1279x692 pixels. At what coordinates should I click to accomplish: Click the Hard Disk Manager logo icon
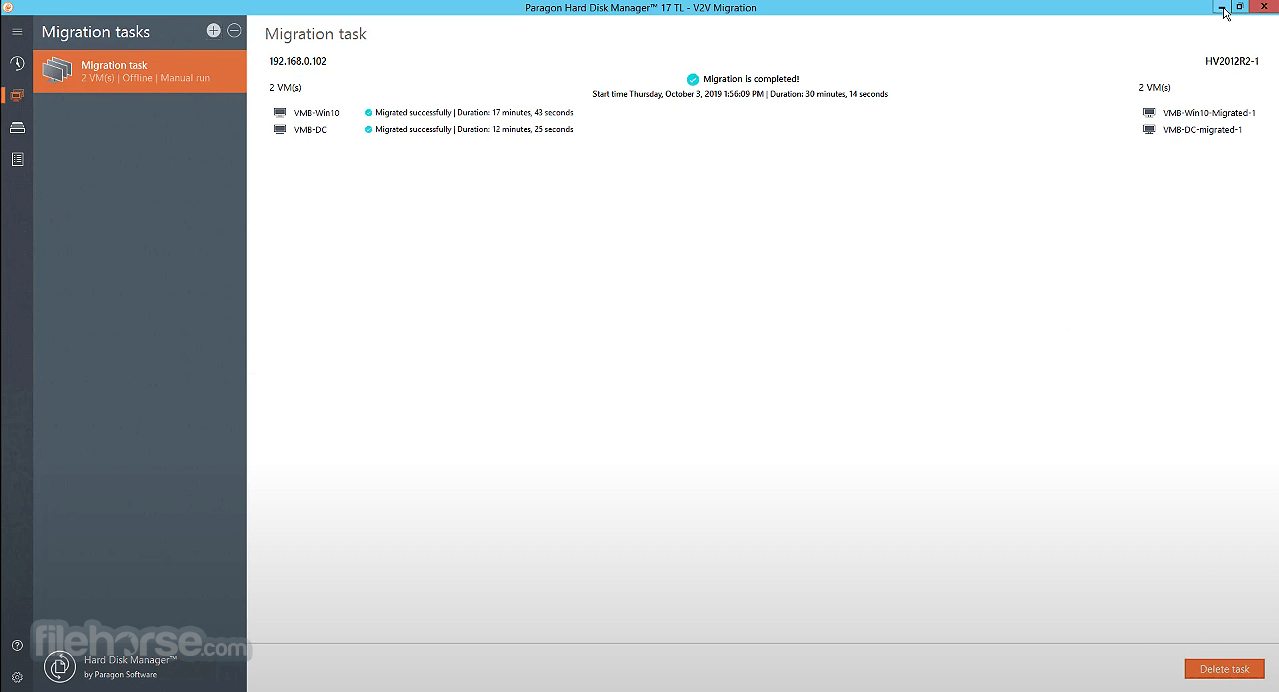click(x=60, y=666)
